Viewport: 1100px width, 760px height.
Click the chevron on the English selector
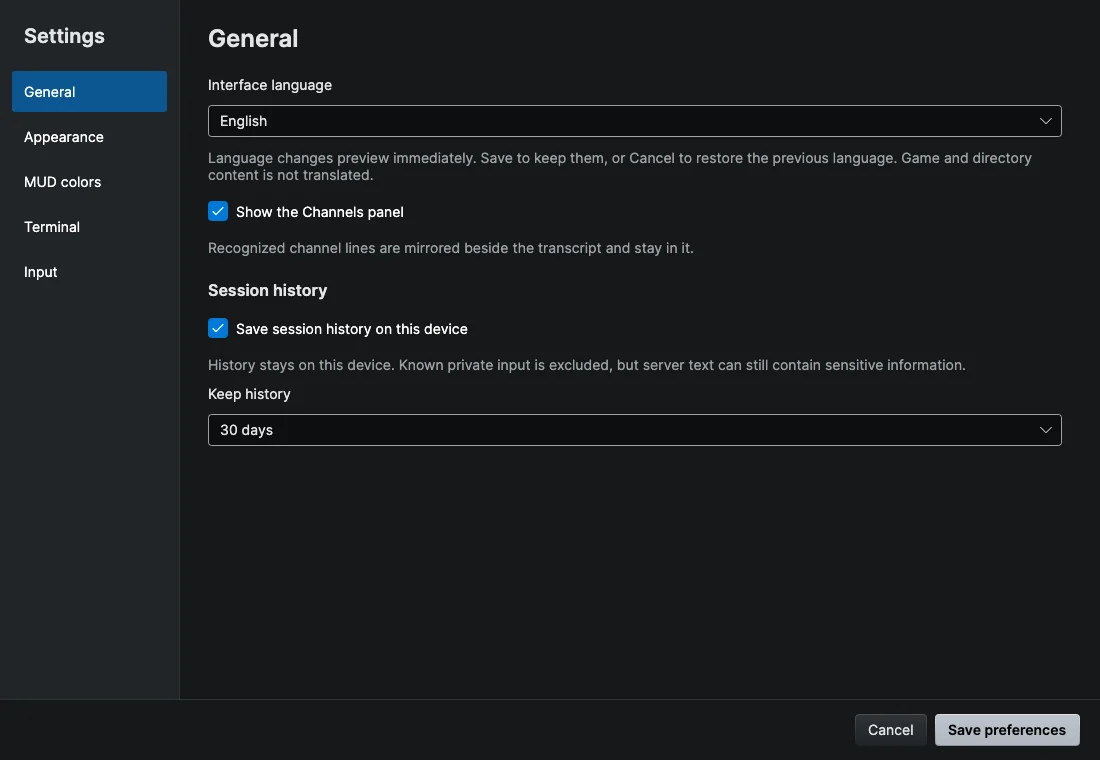[1045, 121]
